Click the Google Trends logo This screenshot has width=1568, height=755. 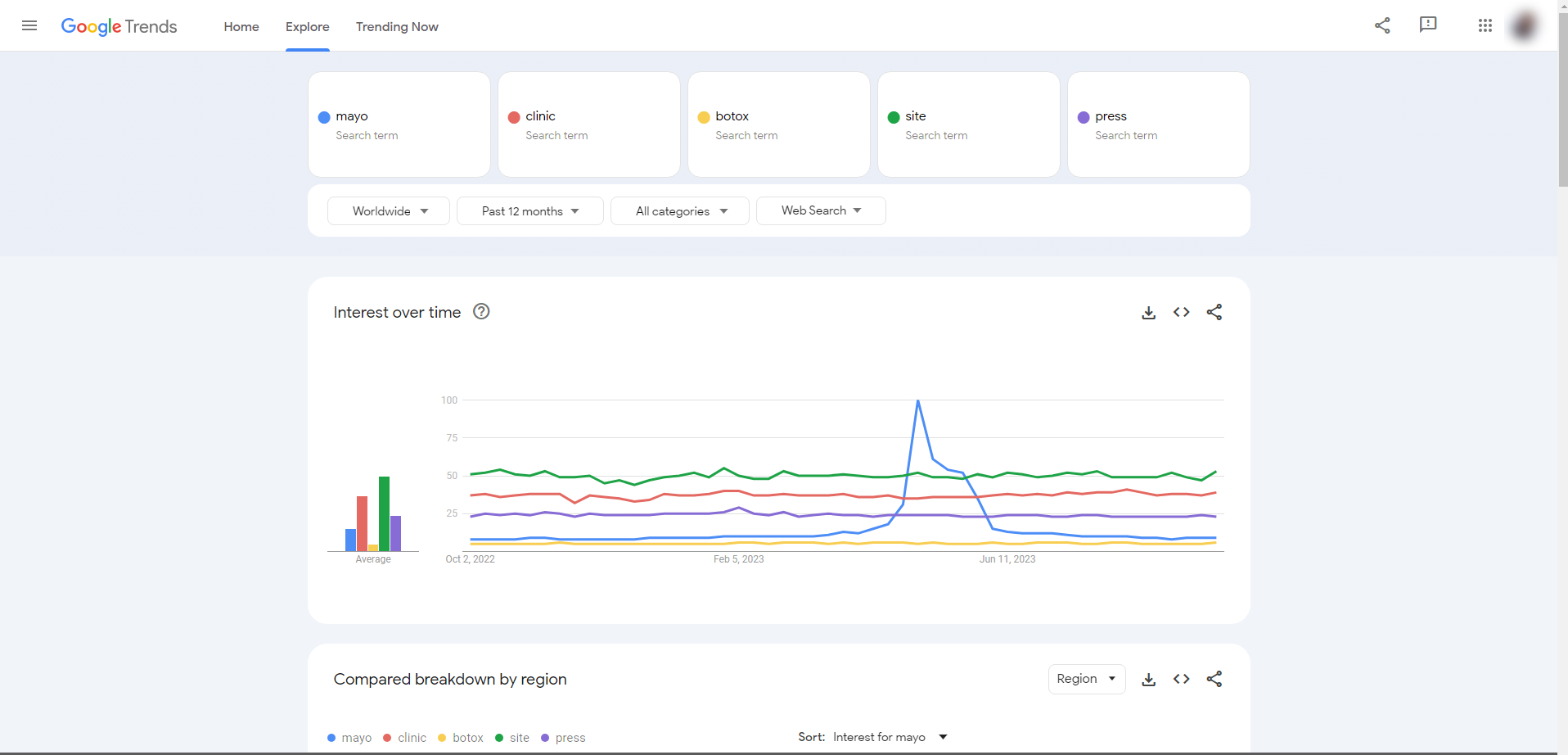click(119, 26)
